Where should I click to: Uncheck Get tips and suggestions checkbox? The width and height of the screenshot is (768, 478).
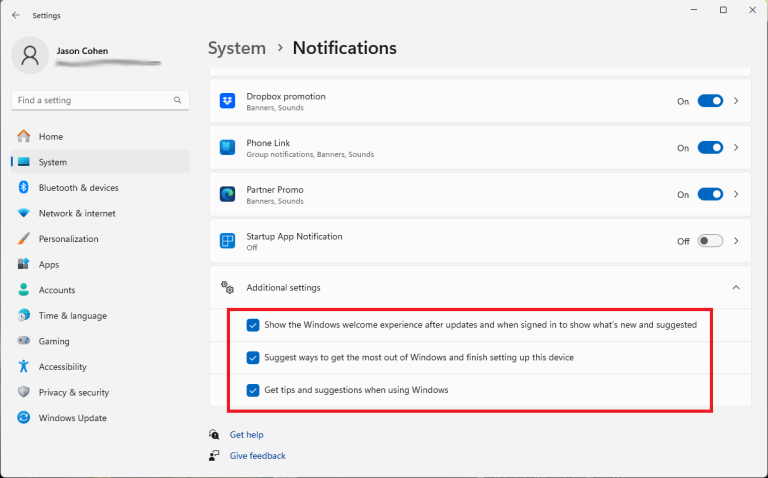click(x=253, y=390)
